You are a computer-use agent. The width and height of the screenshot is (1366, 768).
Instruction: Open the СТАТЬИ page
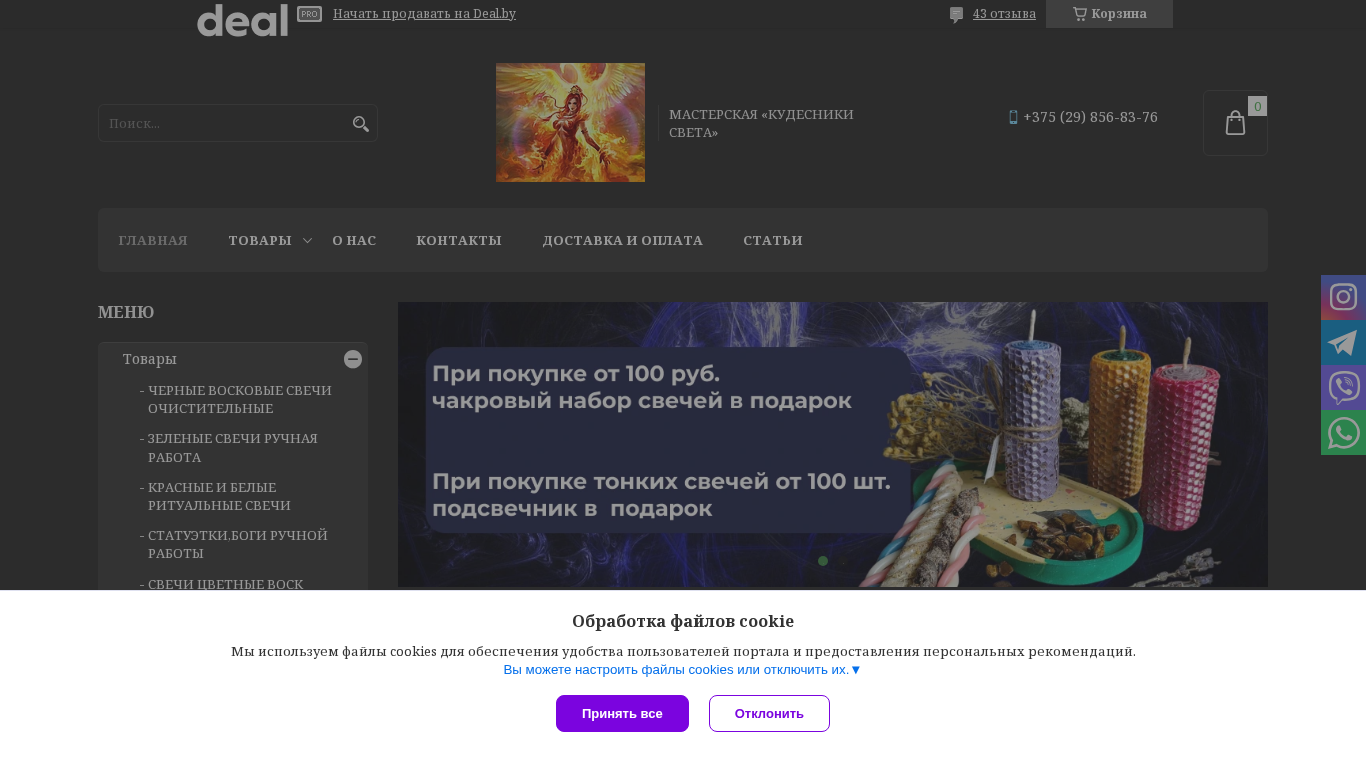(x=773, y=240)
